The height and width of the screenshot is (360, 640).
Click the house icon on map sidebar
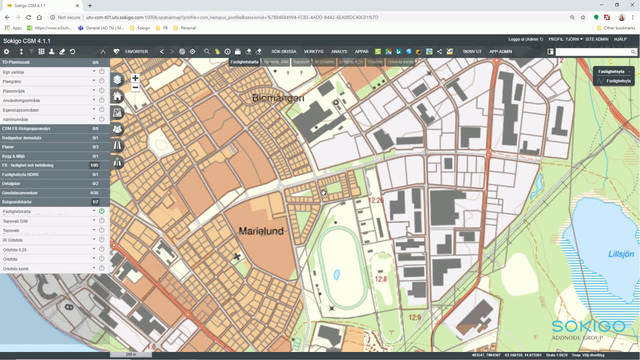pyautogui.click(x=118, y=96)
